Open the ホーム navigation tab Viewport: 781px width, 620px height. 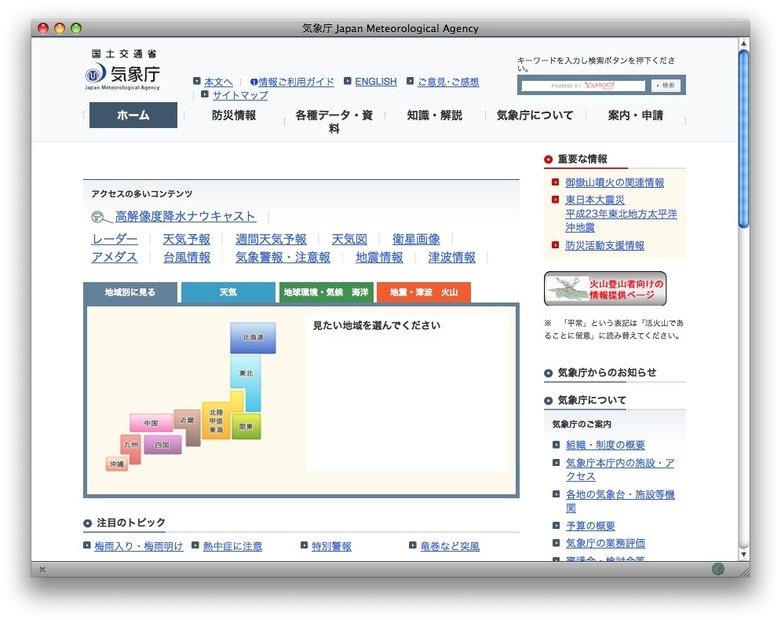click(133, 115)
